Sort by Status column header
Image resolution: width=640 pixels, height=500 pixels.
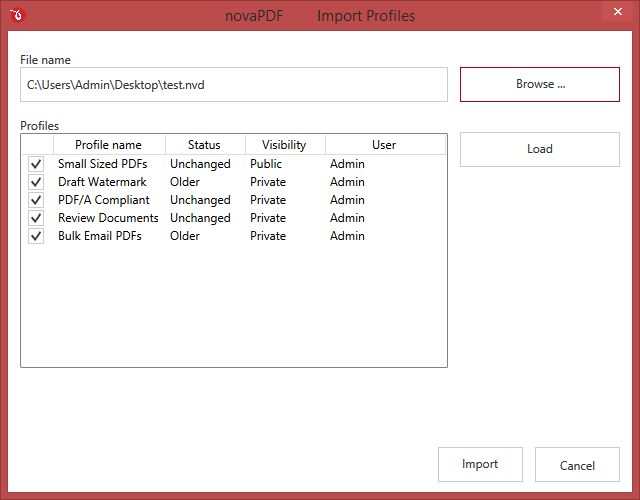205,145
